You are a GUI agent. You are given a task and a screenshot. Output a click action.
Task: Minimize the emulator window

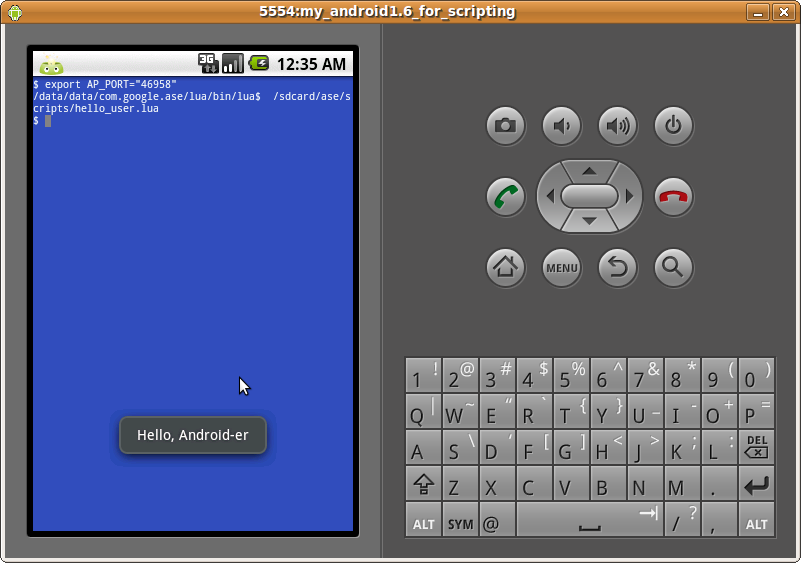[758, 12]
